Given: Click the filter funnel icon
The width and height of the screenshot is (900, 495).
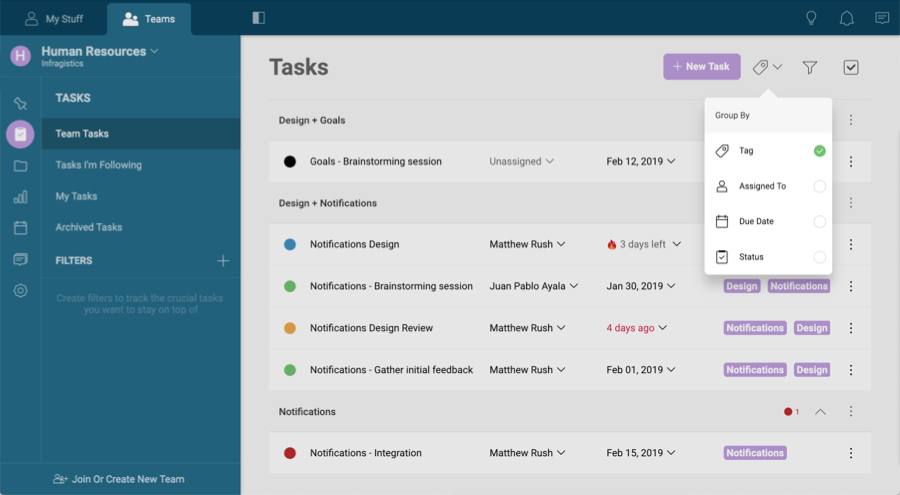Looking at the screenshot, I should click(x=810, y=67).
